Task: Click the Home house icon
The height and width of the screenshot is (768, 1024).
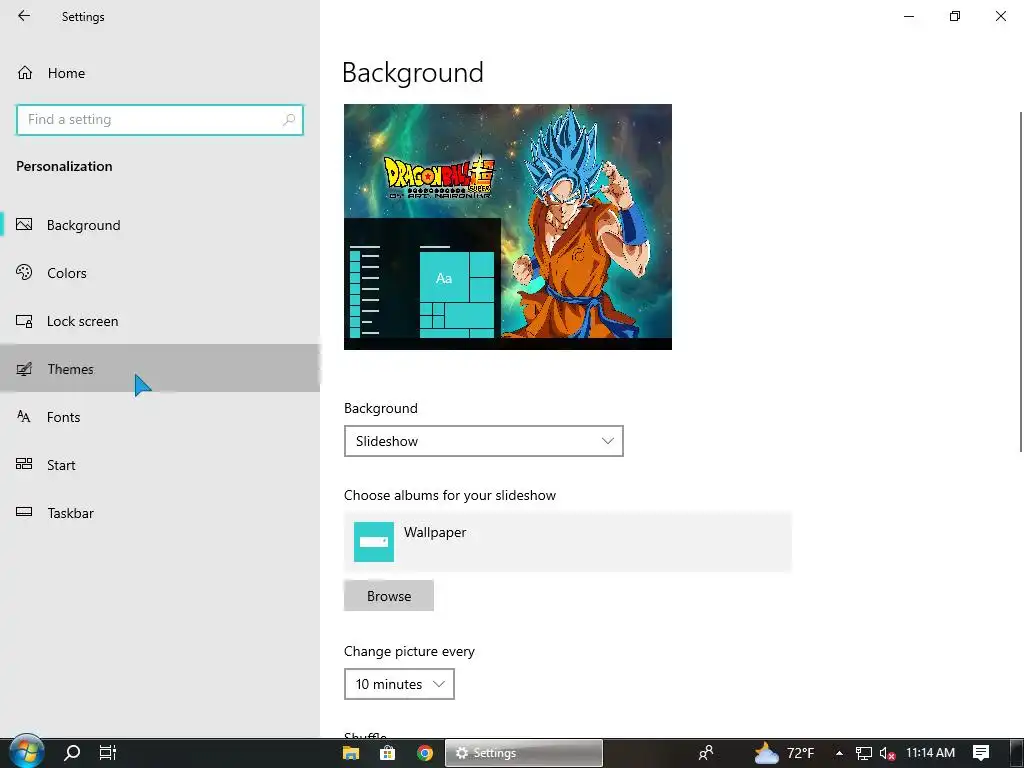Action: 25,72
